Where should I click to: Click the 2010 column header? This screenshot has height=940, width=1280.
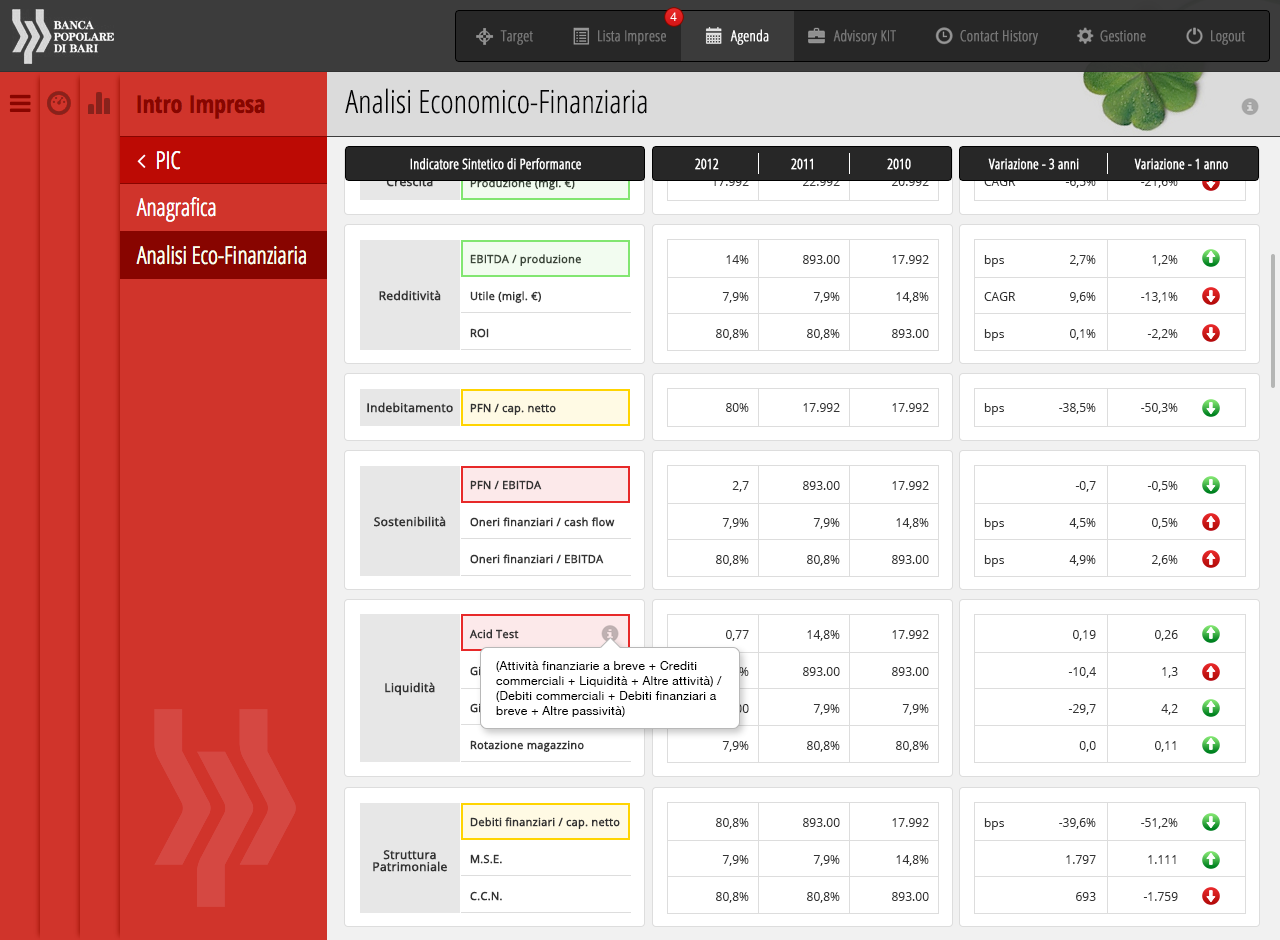pyautogui.click(x=898, y=164)
